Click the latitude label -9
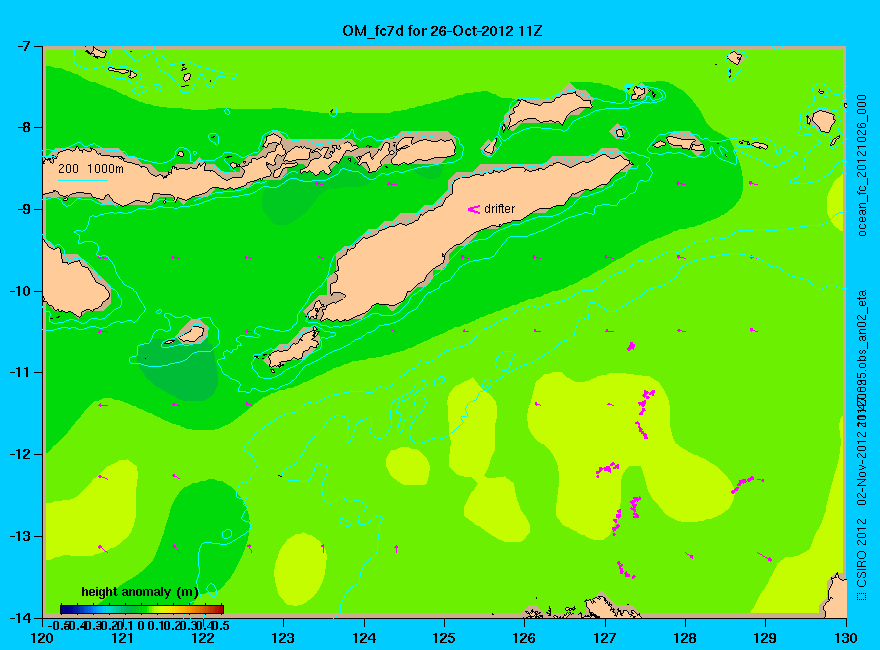This screenshot has width=880, height=650. click(x=22, y=209)
